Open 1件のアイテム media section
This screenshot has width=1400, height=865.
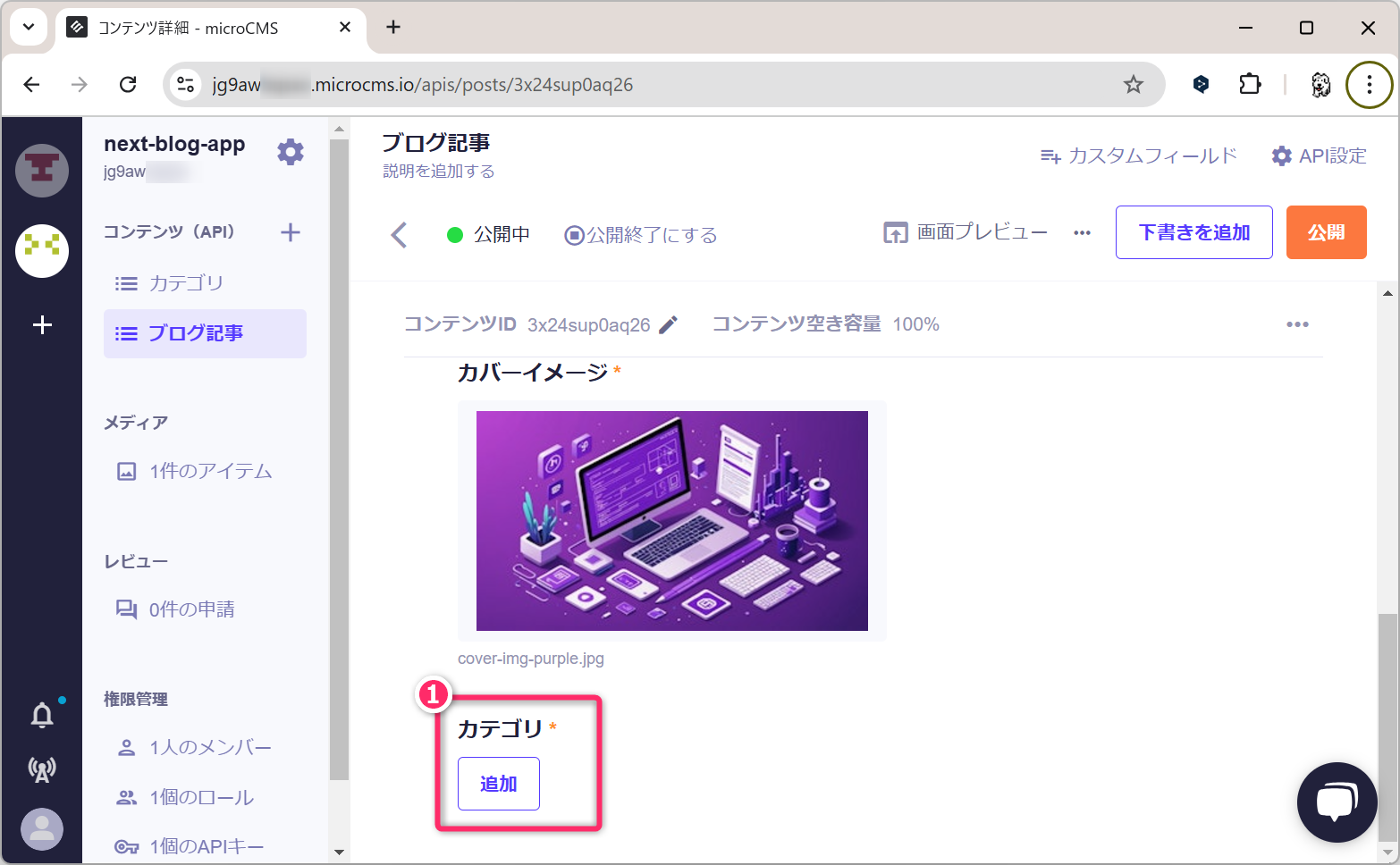click(x=209, y=471)
